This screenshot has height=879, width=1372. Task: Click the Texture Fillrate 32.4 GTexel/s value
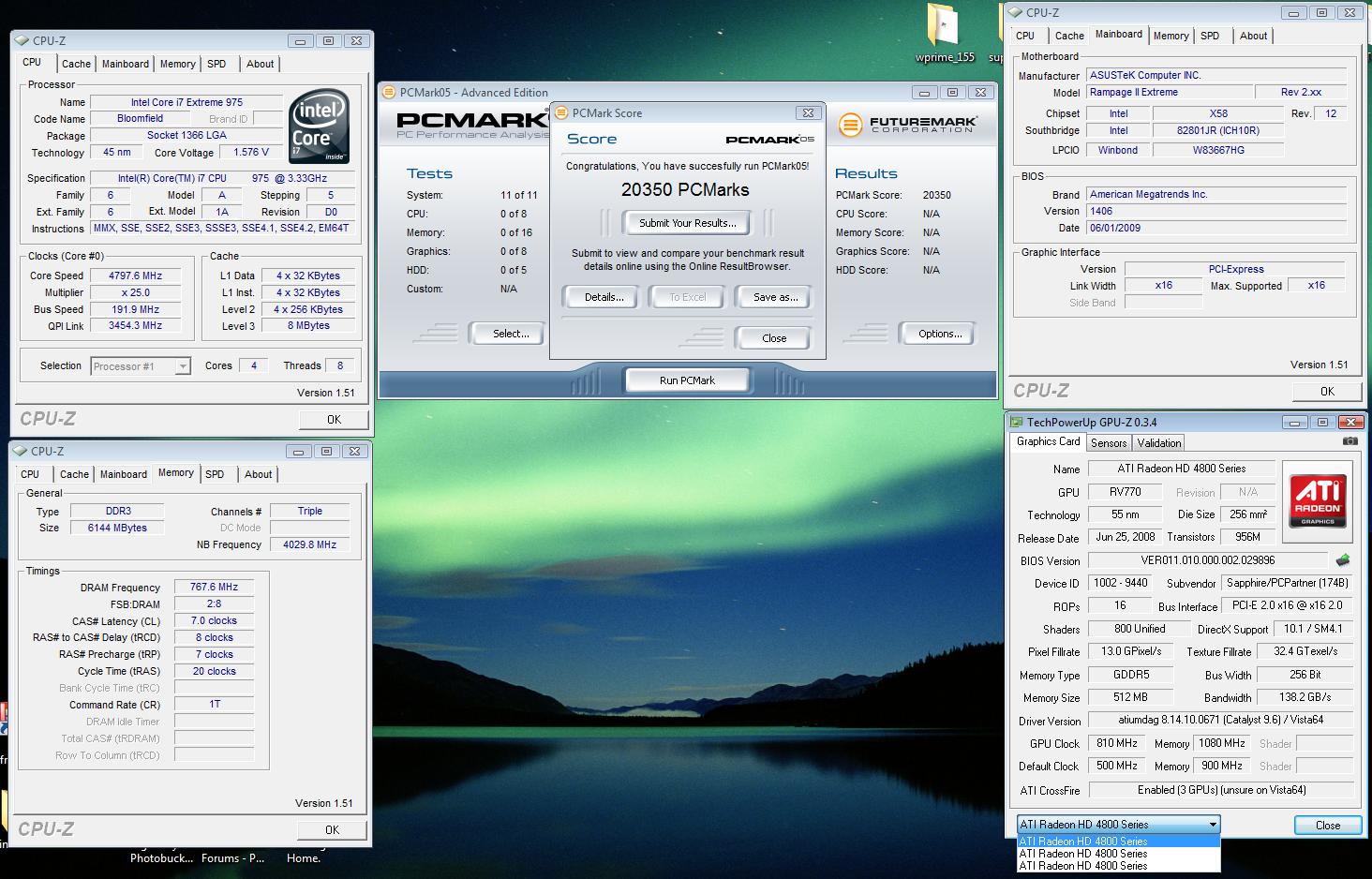pyautogui.click(x=1305, y=651)
